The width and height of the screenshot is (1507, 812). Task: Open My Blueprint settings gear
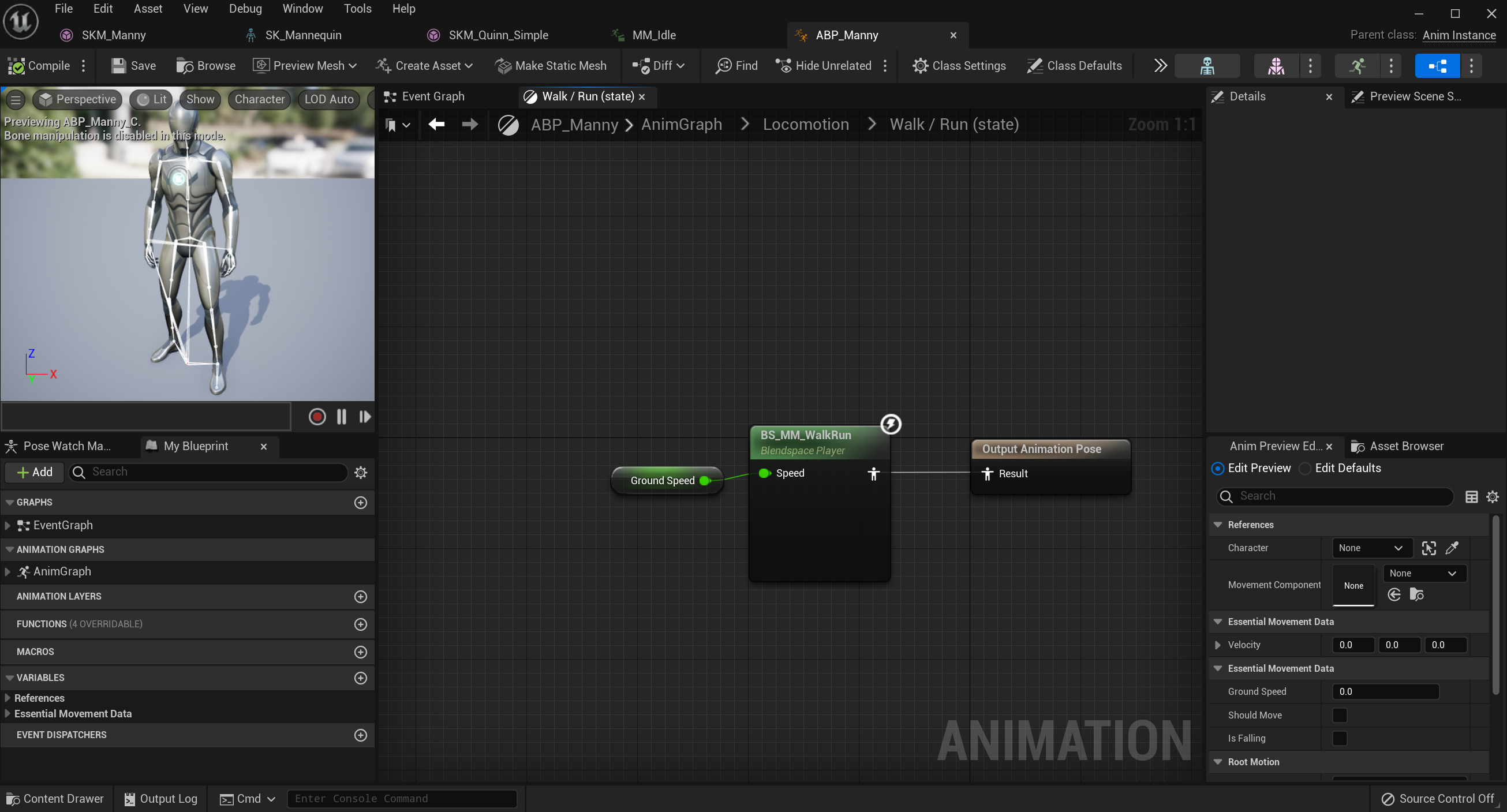[x=361, y=472]
